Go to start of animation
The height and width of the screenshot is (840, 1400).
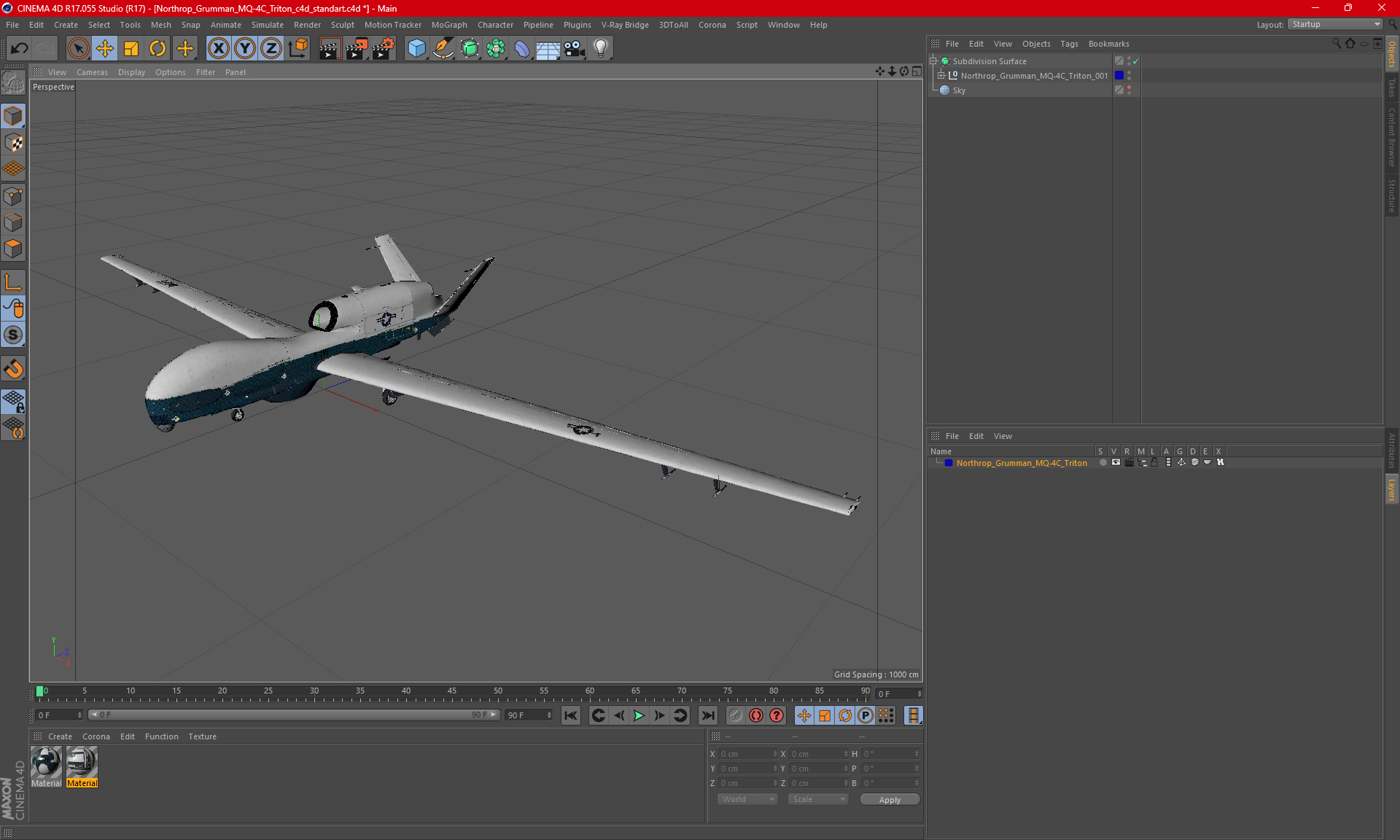pyautogui.click(x=571, y=715)
